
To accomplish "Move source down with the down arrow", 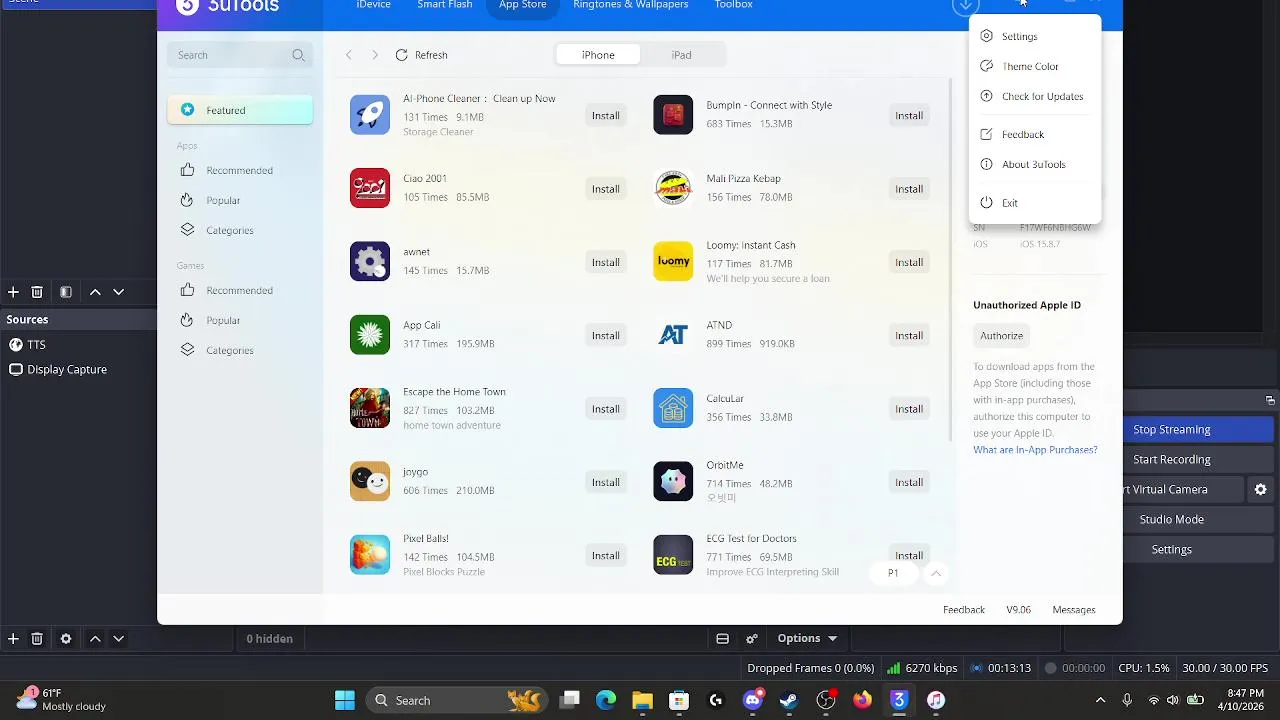I will (118, 638).
